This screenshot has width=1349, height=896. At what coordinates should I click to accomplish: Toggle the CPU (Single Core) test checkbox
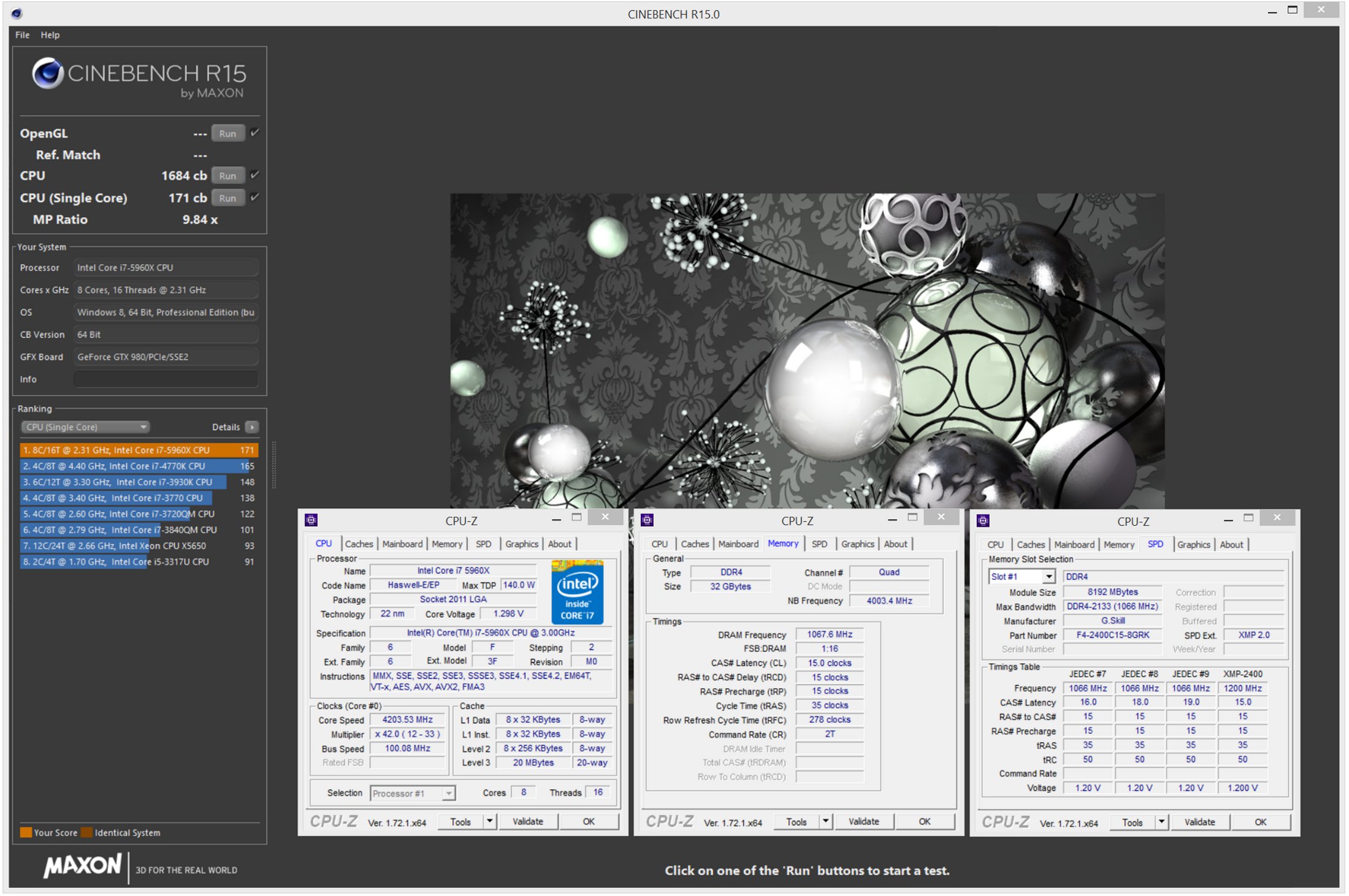(255, 197)
